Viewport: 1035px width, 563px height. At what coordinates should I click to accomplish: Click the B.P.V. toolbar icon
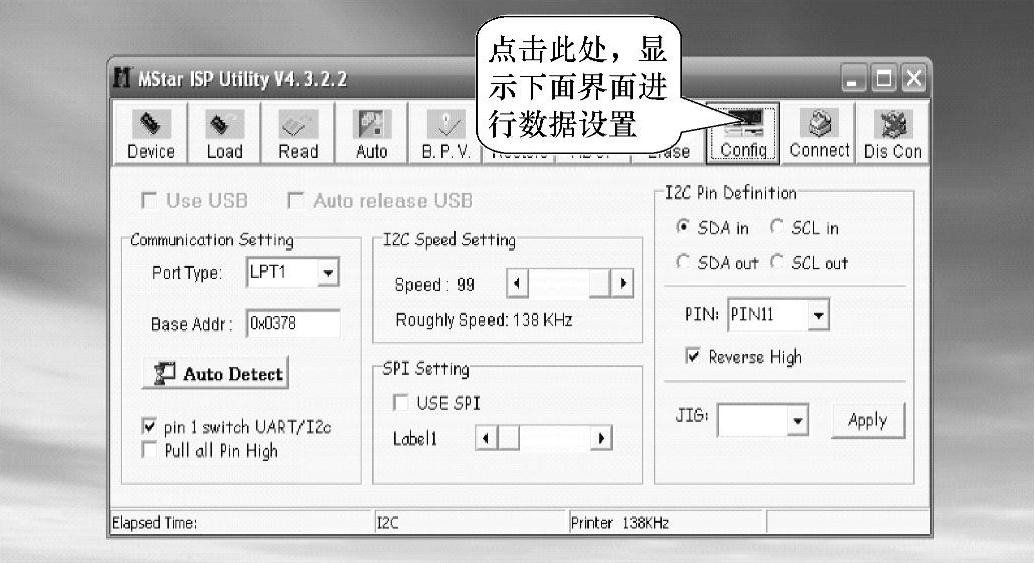[445, 133]
